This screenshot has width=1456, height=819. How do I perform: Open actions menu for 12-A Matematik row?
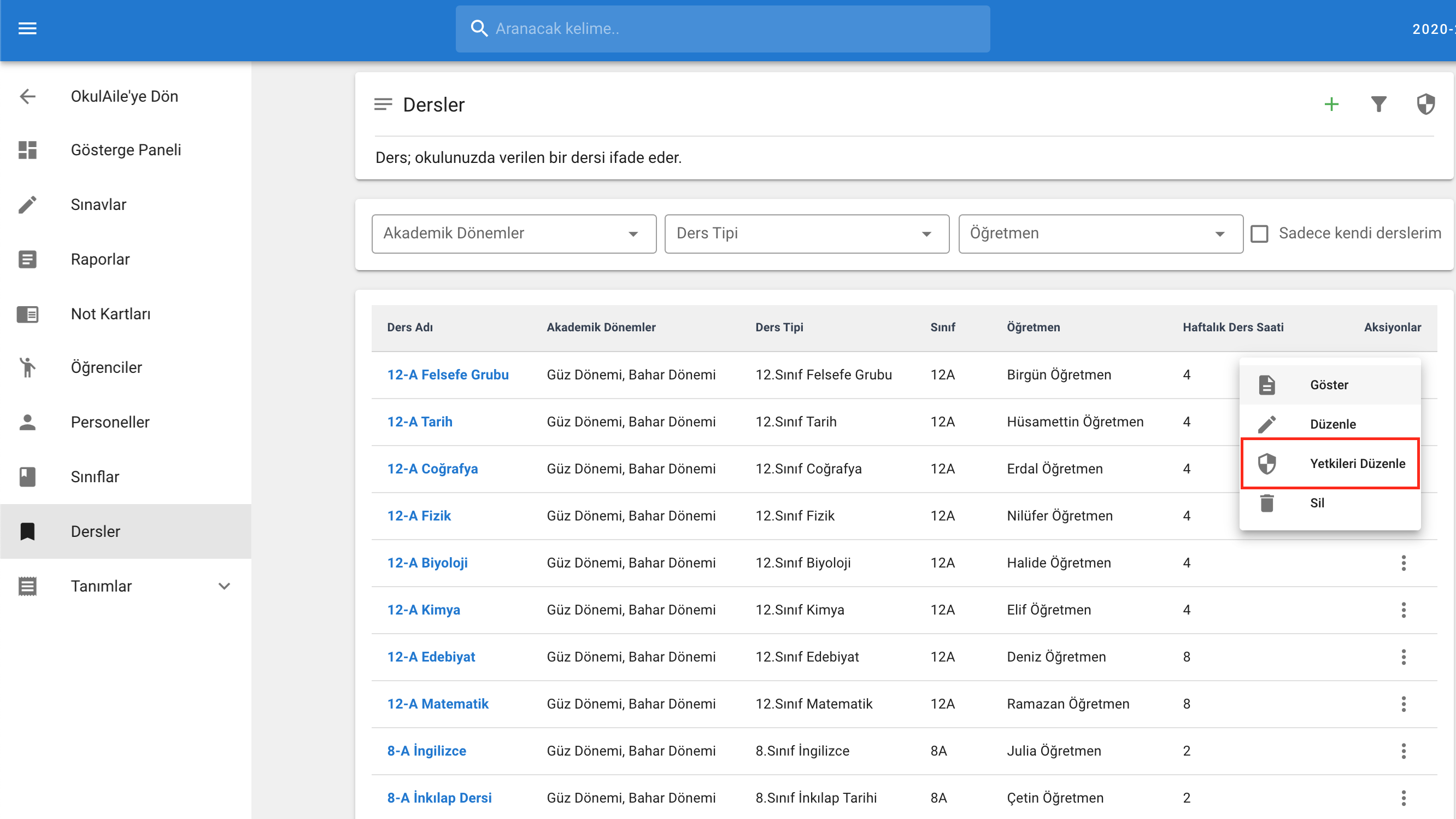tap(1404, 704)
